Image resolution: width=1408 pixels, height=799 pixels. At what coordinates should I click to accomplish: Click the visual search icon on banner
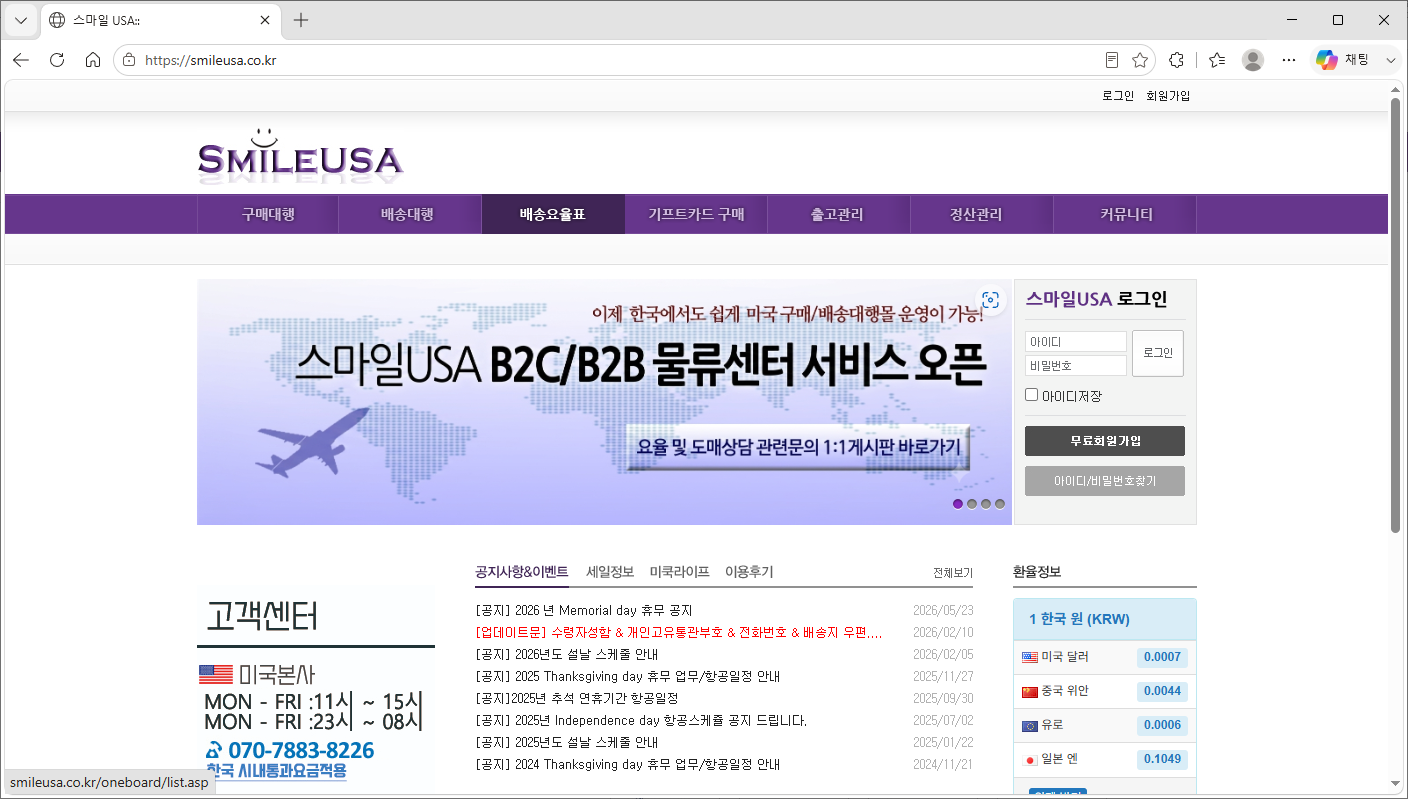(990, 300)
